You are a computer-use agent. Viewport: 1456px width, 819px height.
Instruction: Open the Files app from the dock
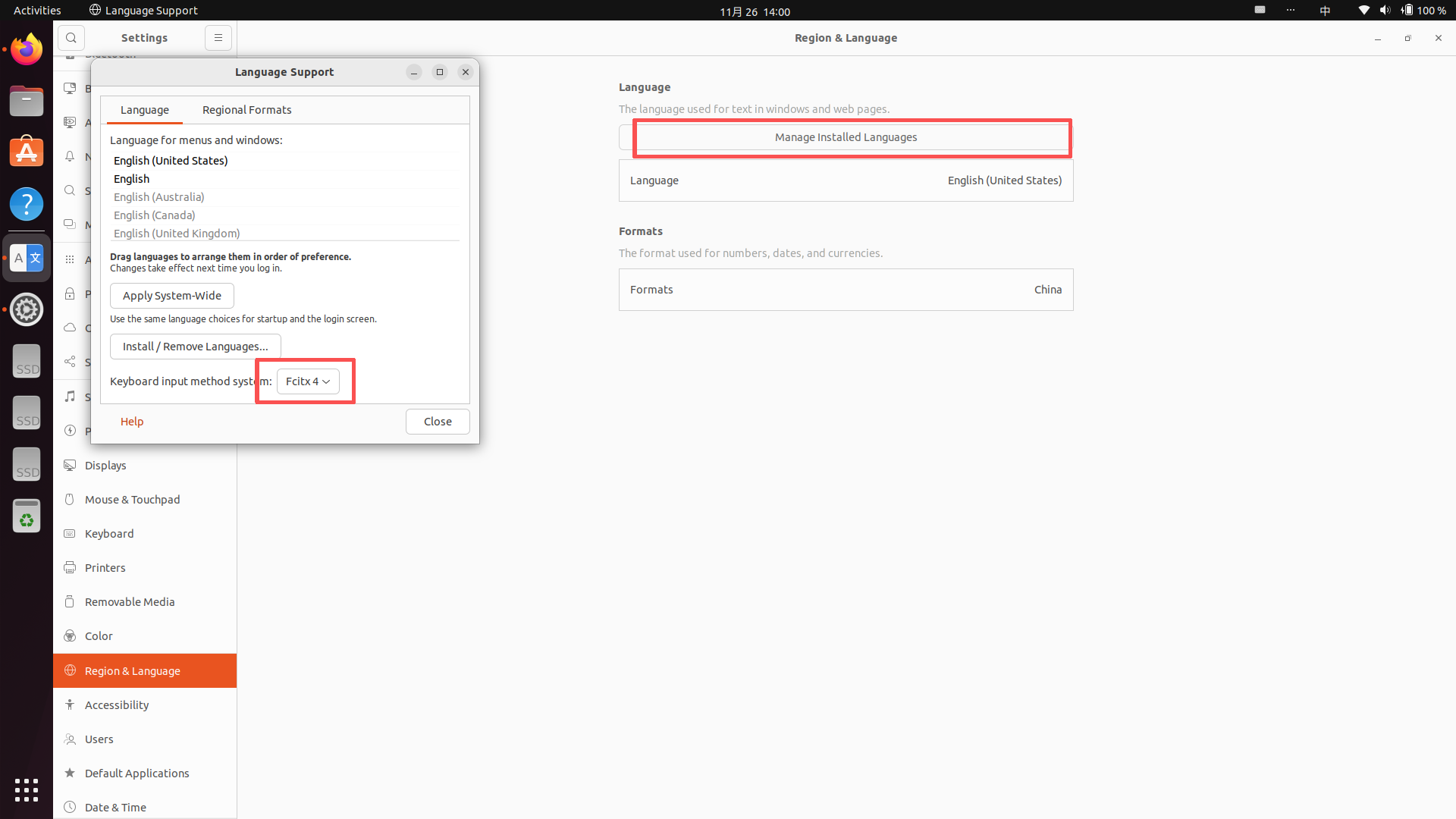(x=27, y=101)
